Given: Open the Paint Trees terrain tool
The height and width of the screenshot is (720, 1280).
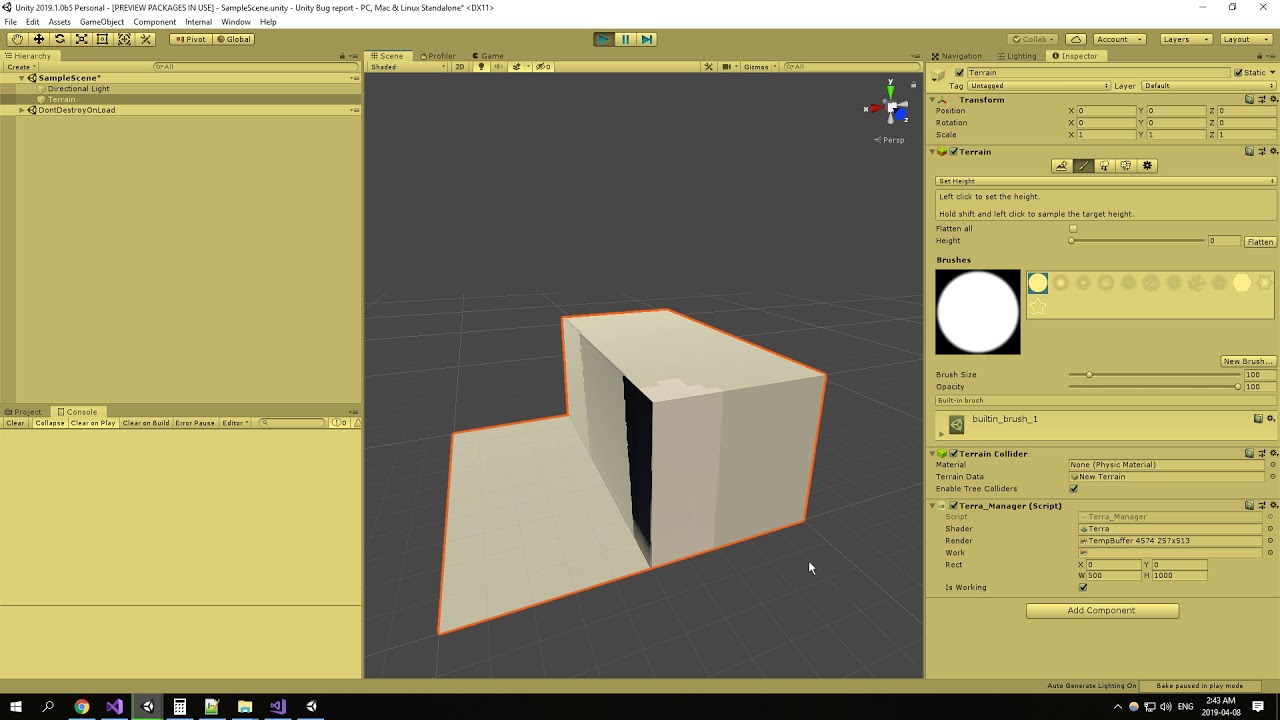Looking at the screenshot, I should click(1104, 165).
